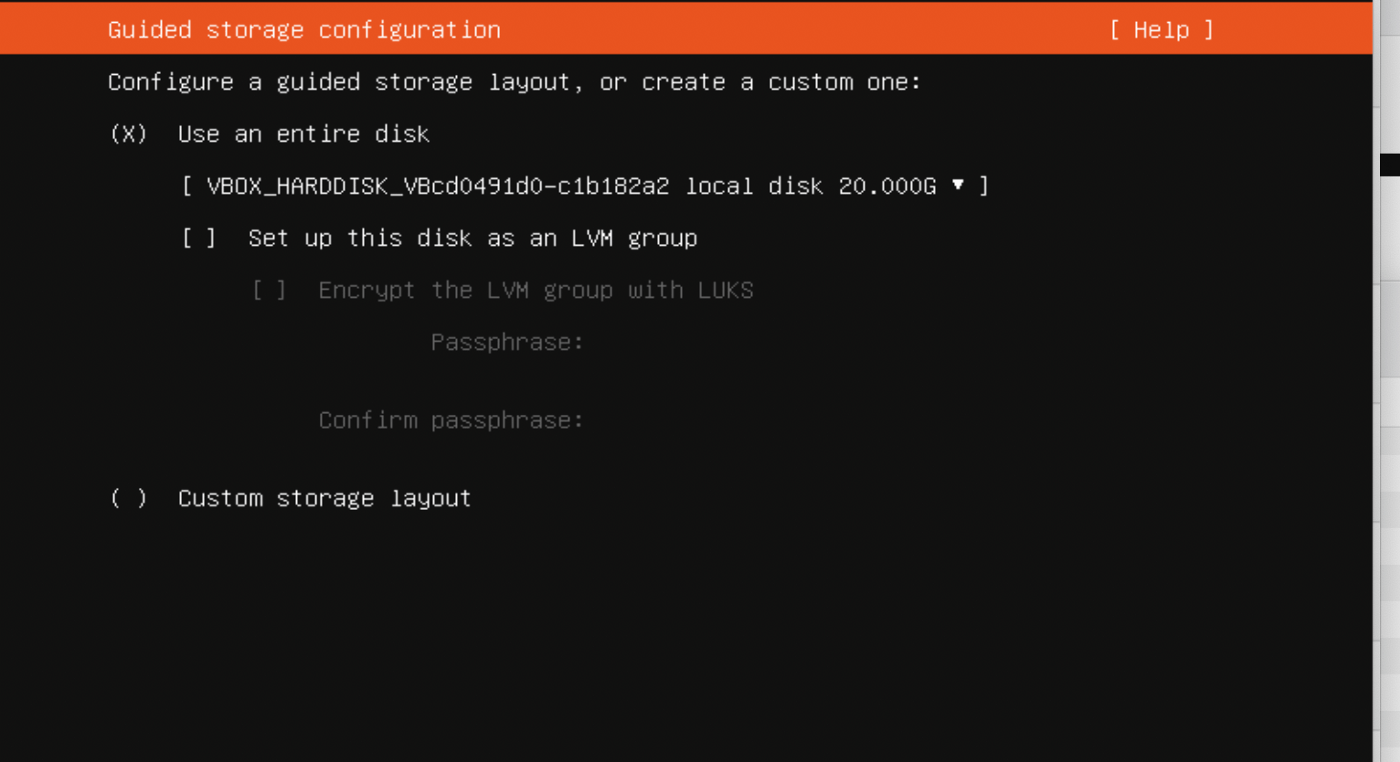Click the "local disk 20.000G" text in selector
This screenshot has height=762, width=1400.
[x=810, y=186]
